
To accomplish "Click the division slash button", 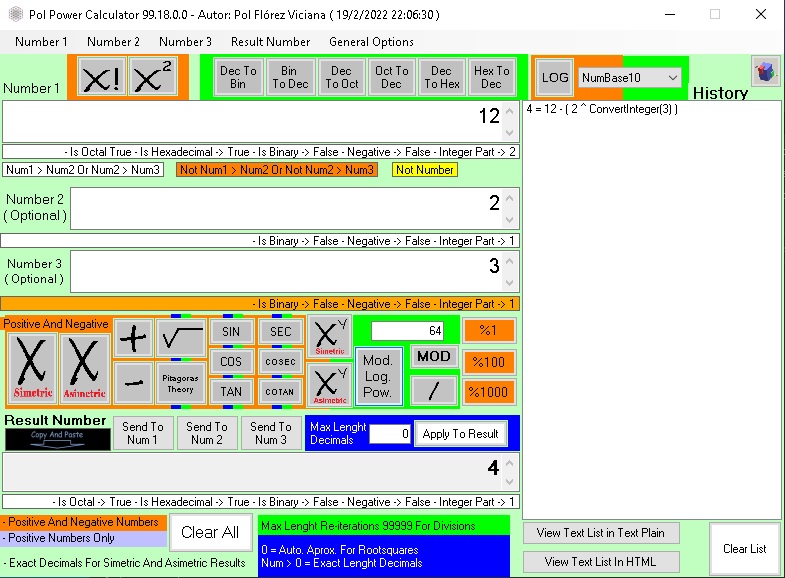I will tap(434, 390).
